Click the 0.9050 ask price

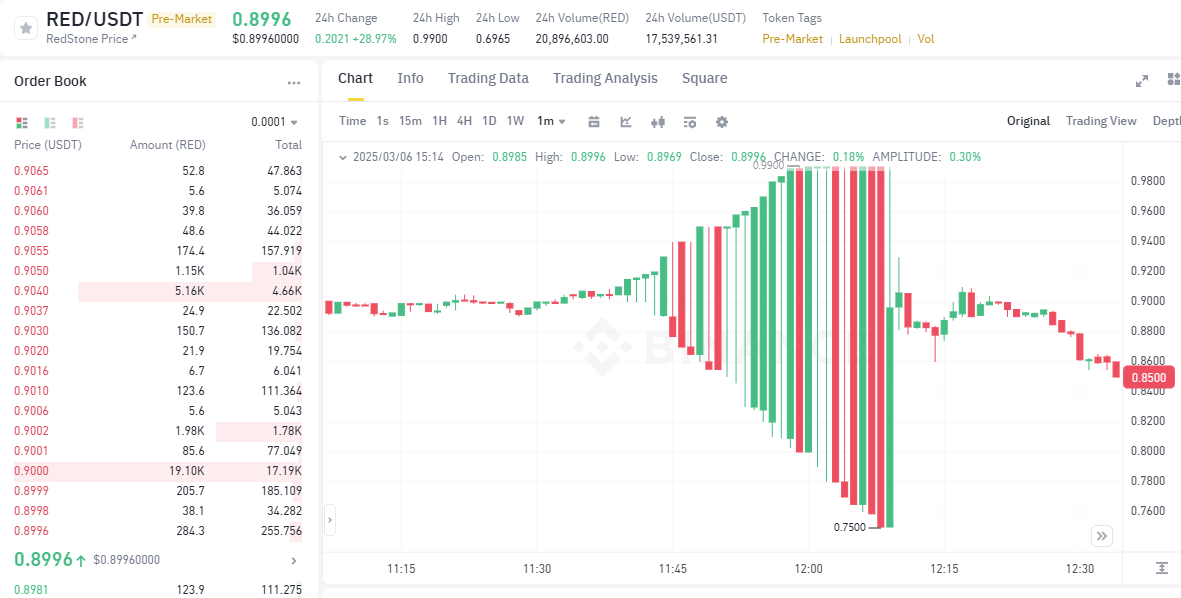tap(32, 270)
